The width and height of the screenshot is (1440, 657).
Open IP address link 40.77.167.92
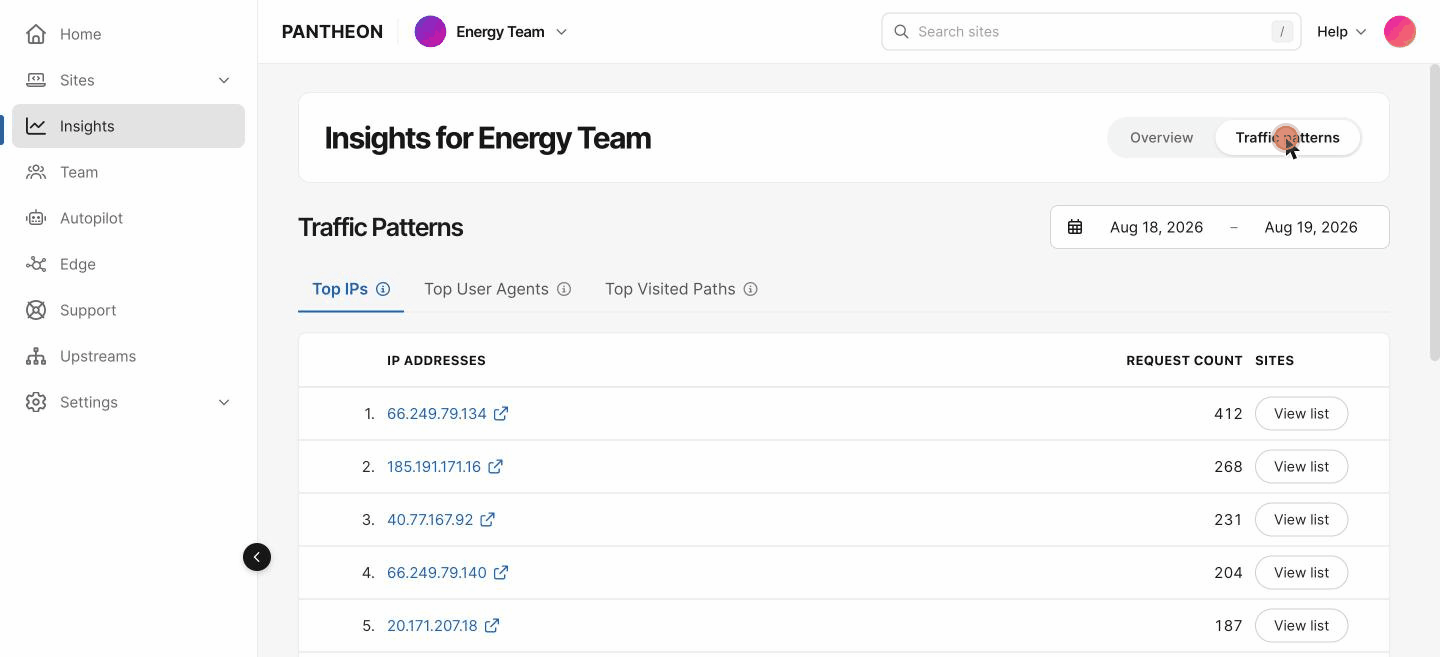click(x=430, y=519)
